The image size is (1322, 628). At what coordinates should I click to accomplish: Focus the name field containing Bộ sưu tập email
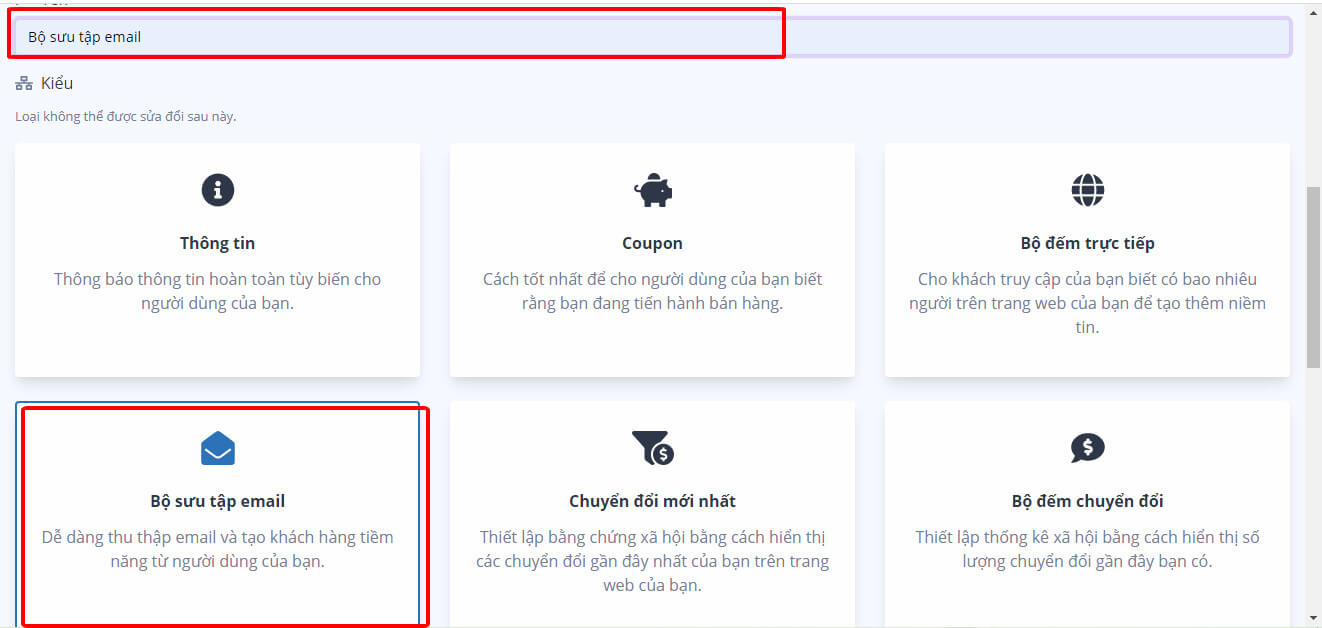click(x=650, y=37)
